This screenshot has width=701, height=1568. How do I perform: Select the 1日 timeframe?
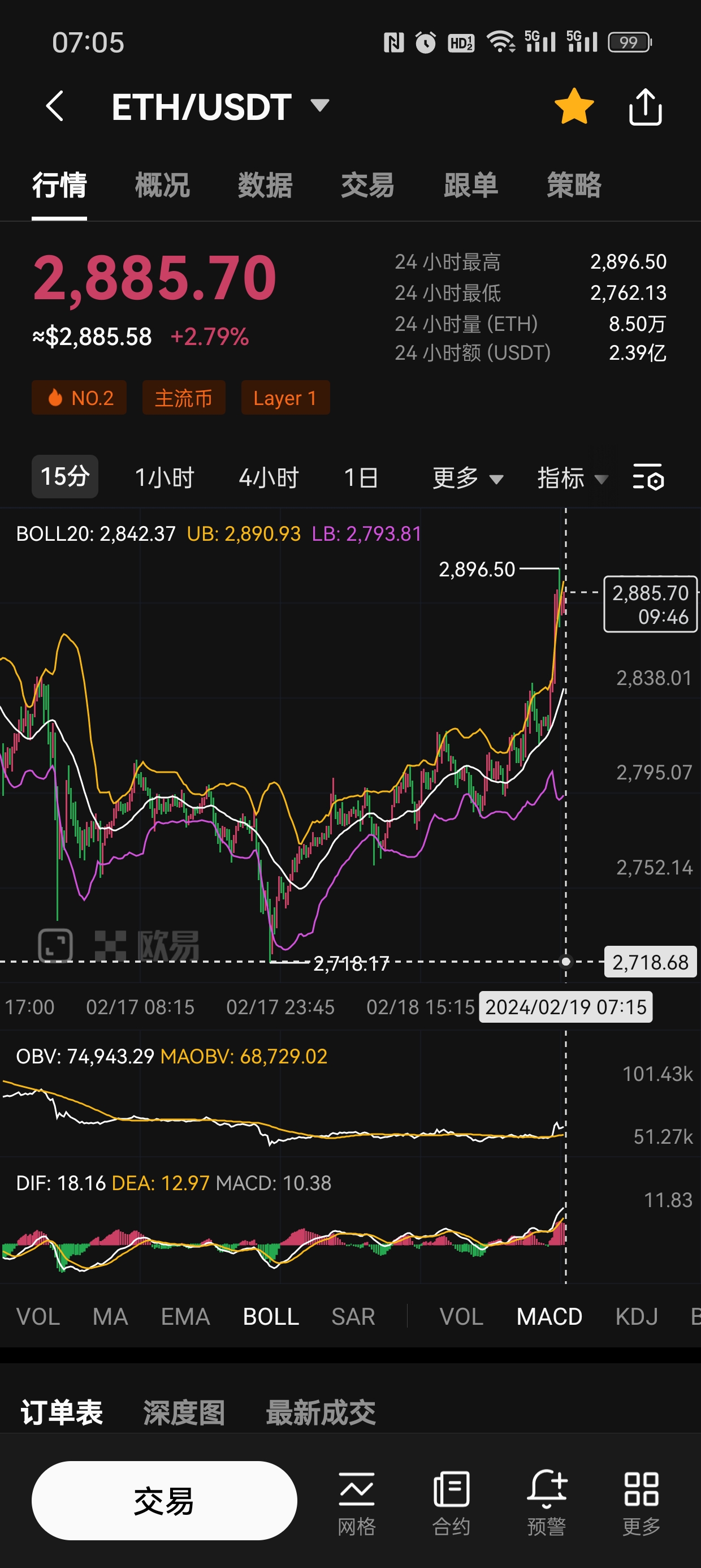(361, 477)
